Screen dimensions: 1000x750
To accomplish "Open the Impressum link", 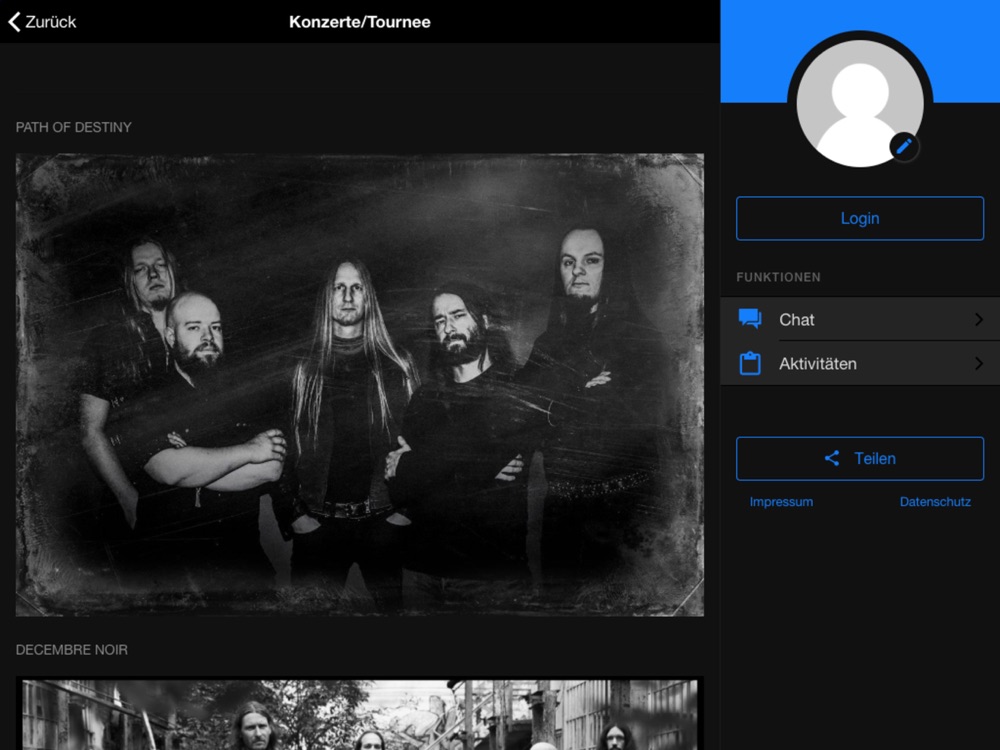I will tap(781, 502).
